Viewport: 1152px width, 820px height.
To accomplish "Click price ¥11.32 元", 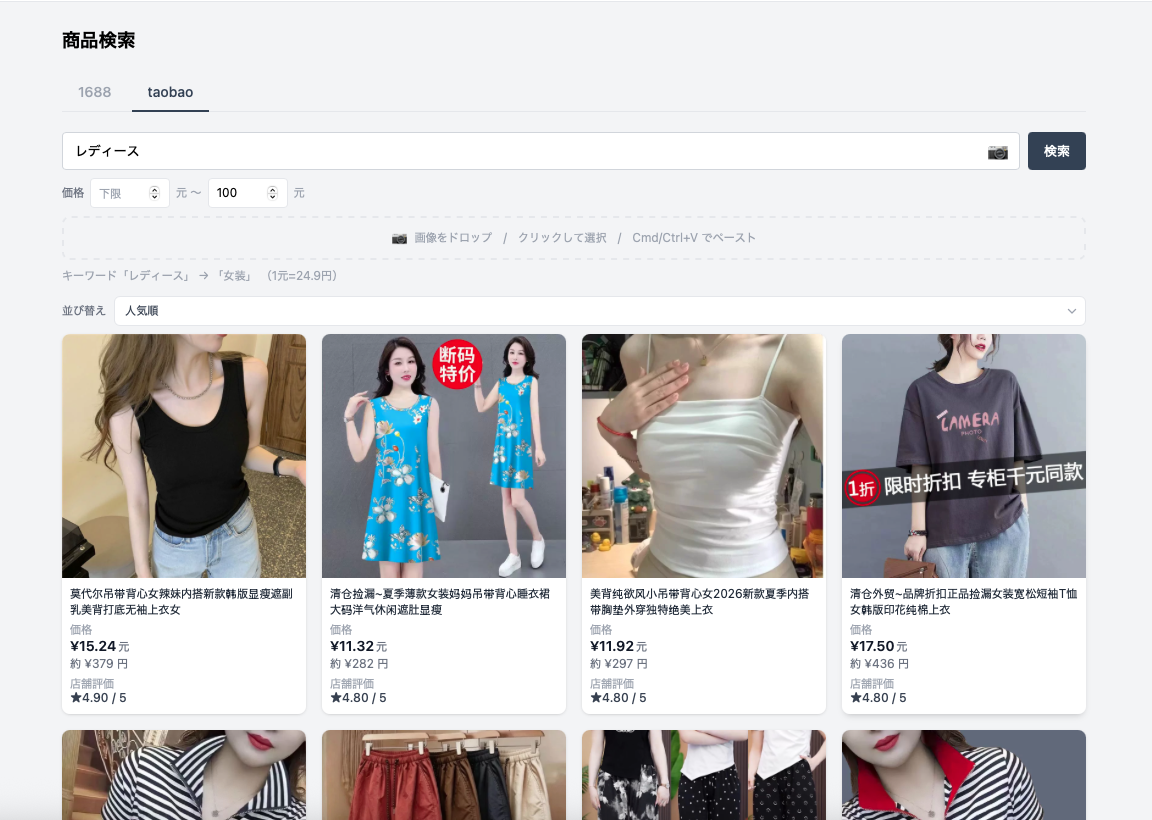I will pyautogui.click(x=359, y=647).
